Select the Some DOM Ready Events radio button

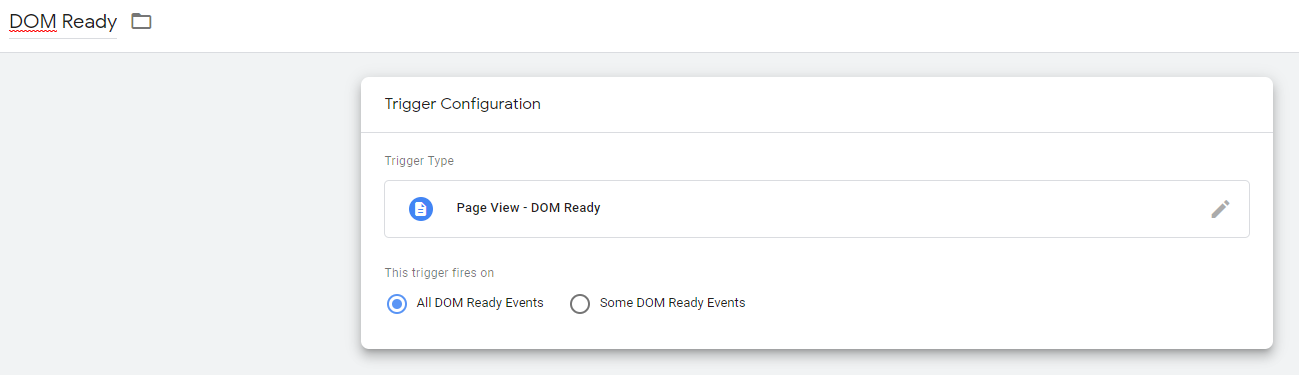coord(580,304)
